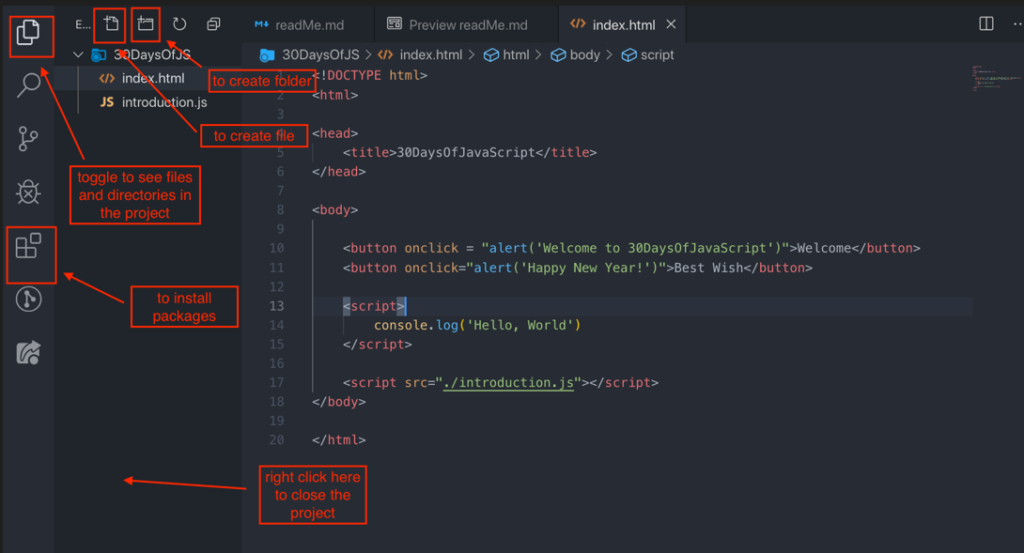Image resolution: width=1024 pixels, height=553 pixels.
Task: Place cursor on the console.log line
Action: [x=477, y=325]
